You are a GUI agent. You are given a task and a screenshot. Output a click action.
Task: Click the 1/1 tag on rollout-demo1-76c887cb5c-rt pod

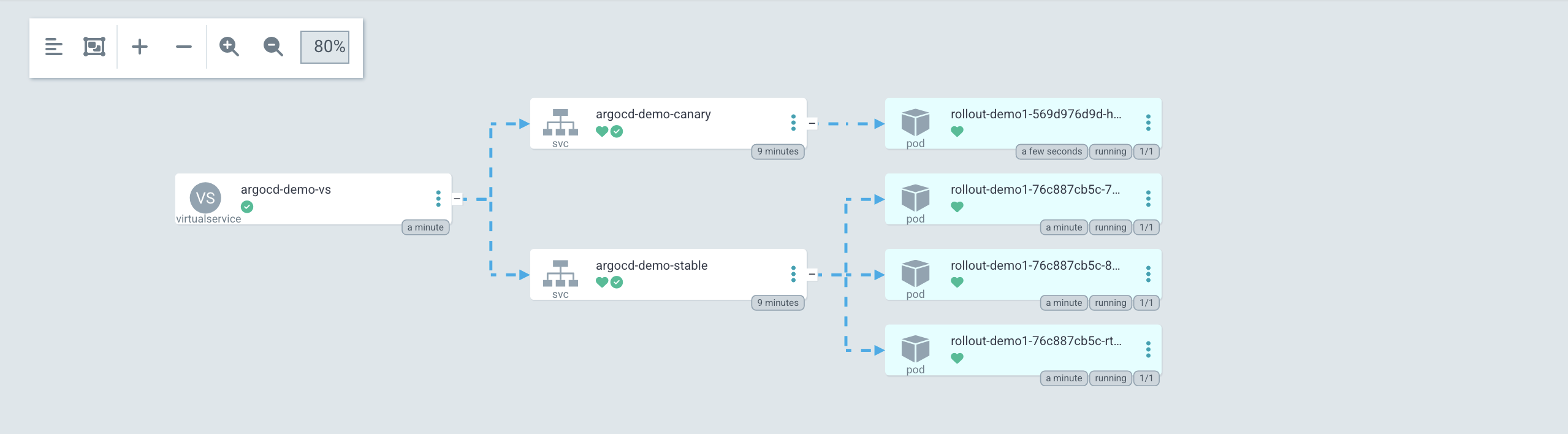[1146, 378]
